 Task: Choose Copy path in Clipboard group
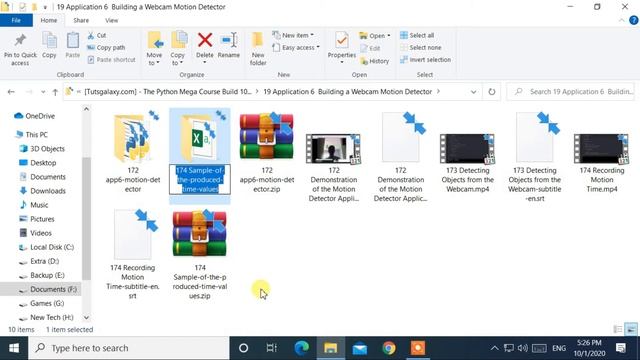[106, 47]
